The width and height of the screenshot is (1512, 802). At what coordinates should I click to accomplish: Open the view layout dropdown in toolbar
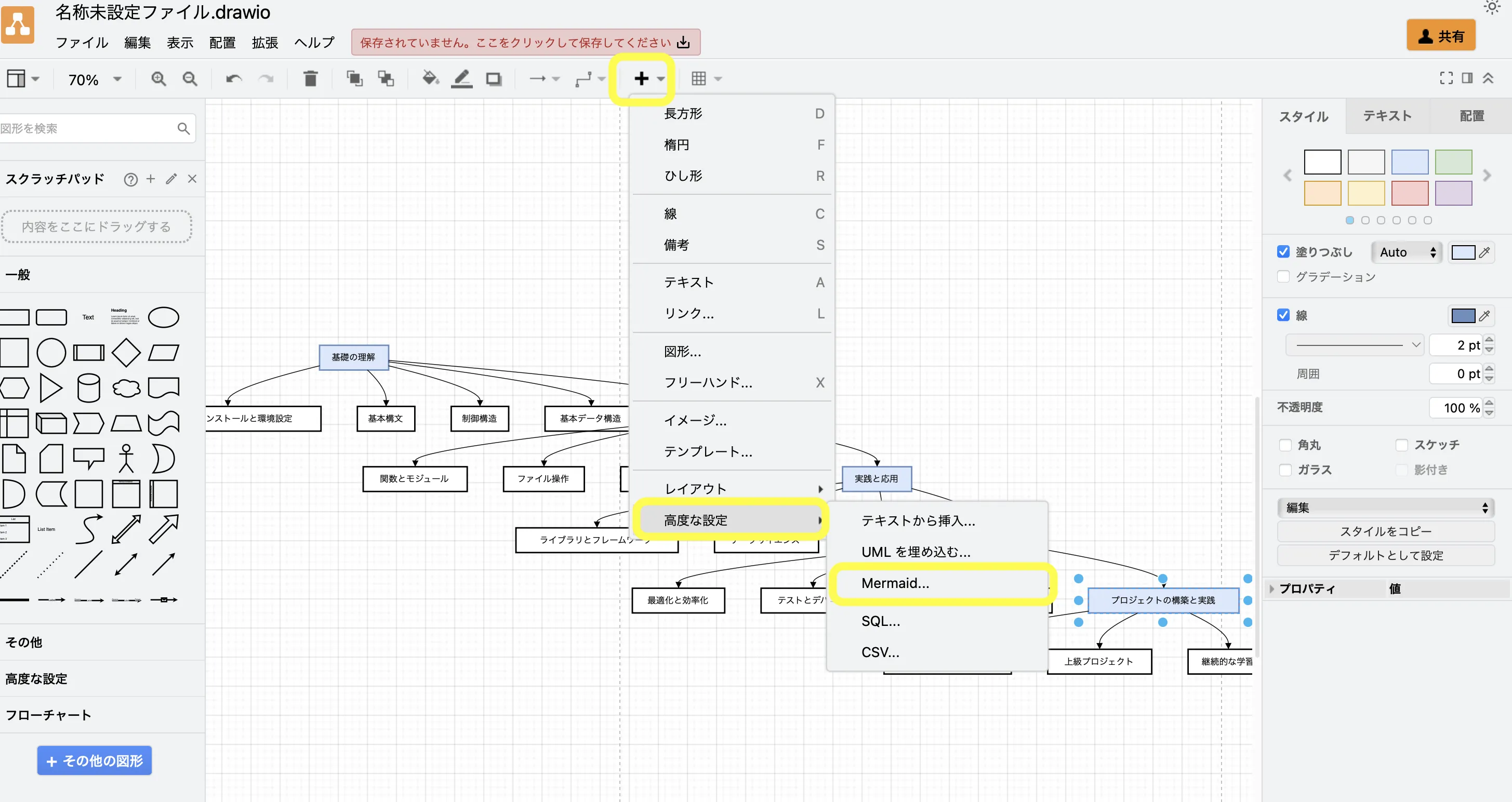point(23,78)
